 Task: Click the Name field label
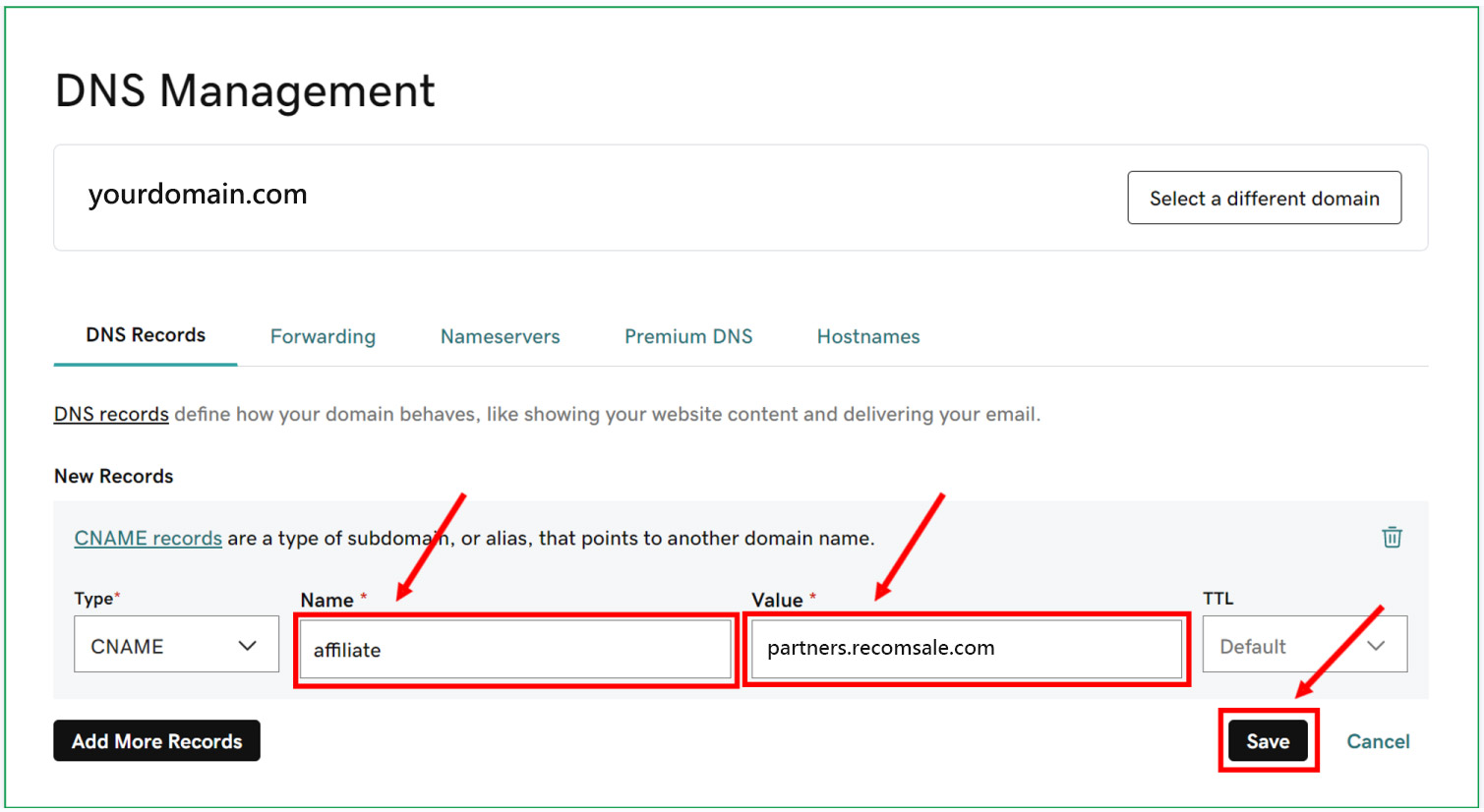pos(326,600)
